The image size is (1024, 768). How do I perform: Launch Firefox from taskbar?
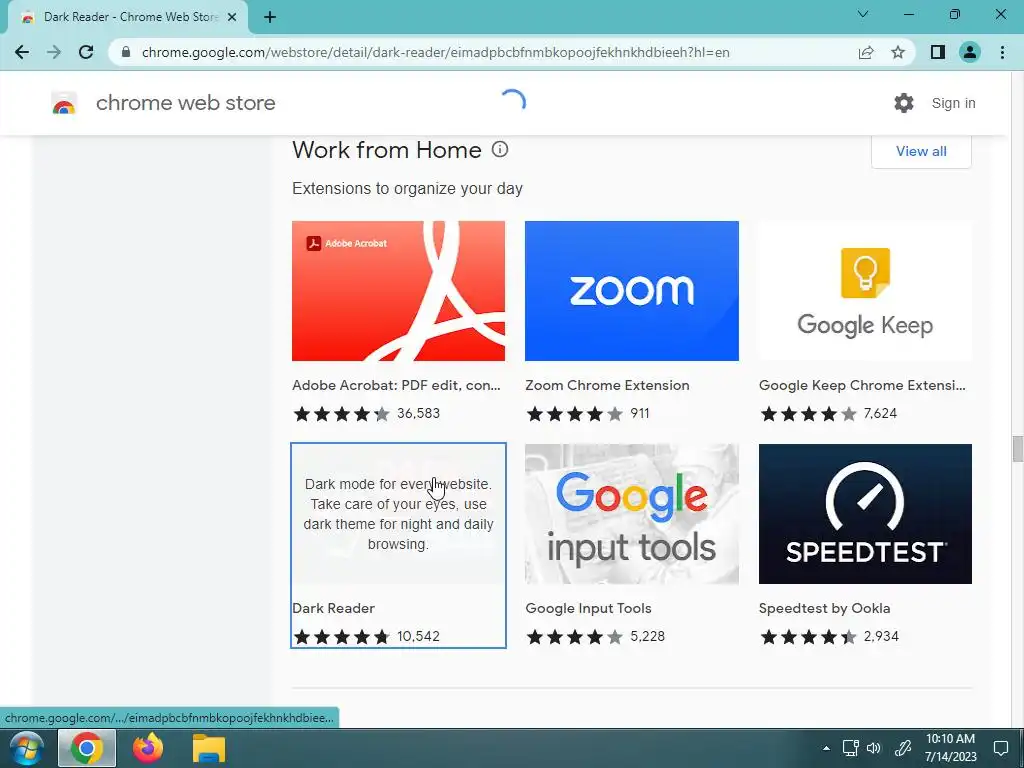[x=148, y=748]
